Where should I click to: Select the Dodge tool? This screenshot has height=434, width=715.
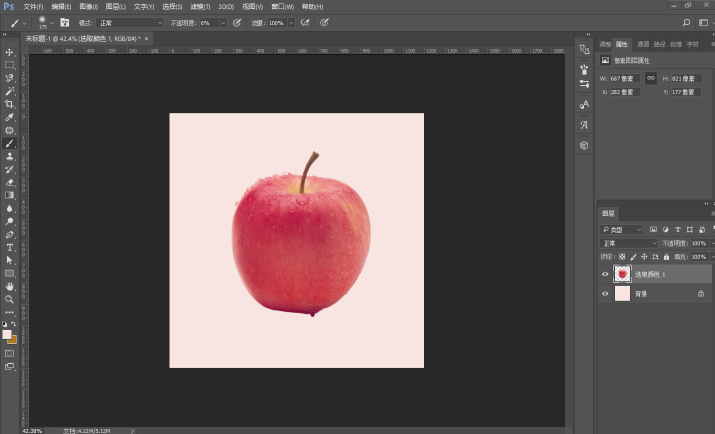(x=9, y=222)
